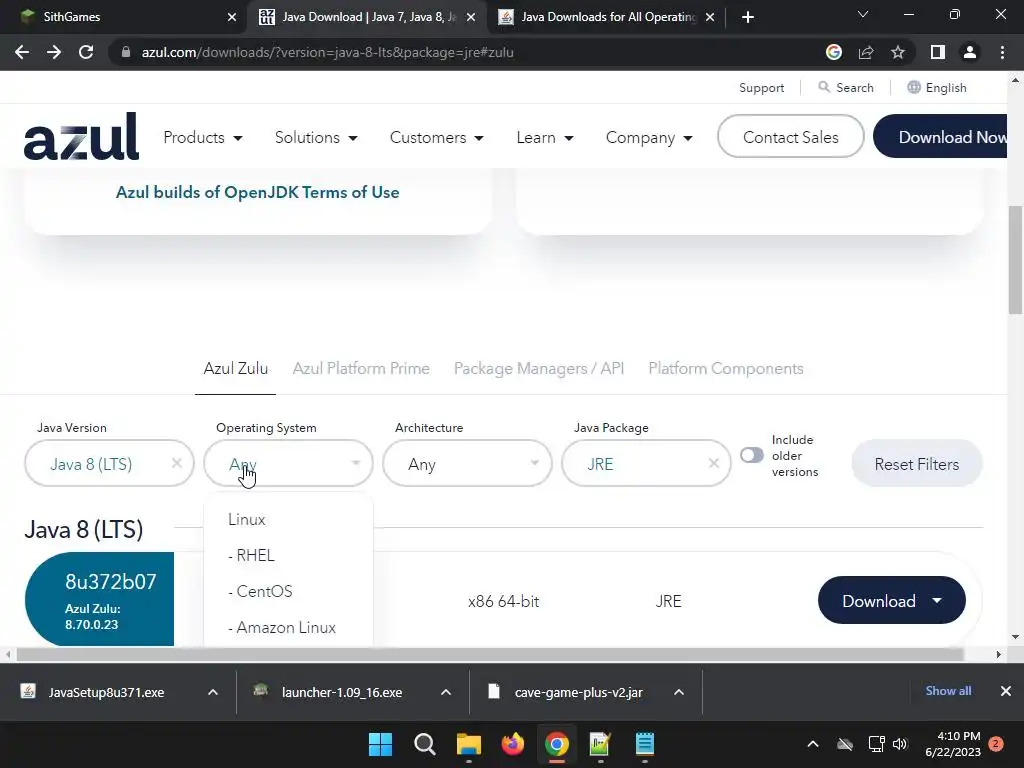The height and width of the screenshot is (768, 1024).
Task: Open the volume control in system tray
Action: click(x=900, y=744)
